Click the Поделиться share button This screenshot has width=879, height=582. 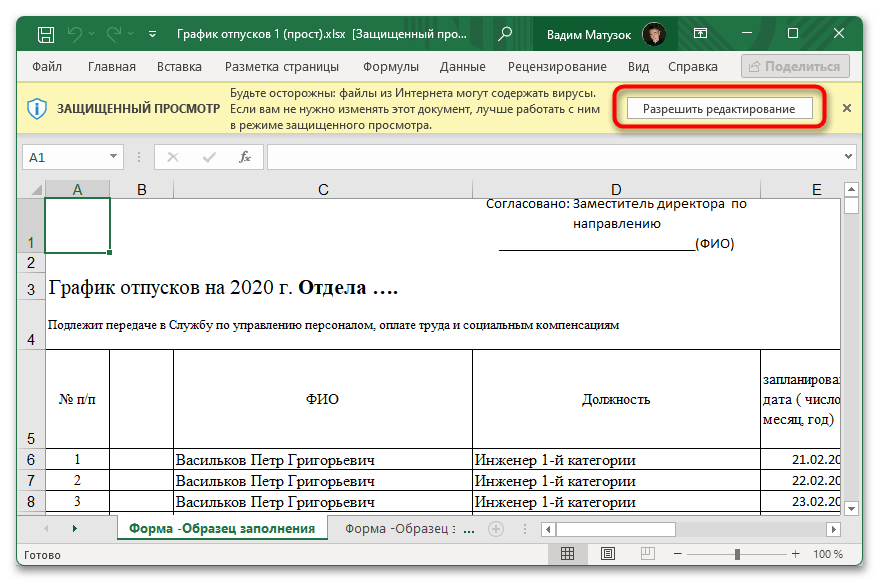(x=795, y=67)
